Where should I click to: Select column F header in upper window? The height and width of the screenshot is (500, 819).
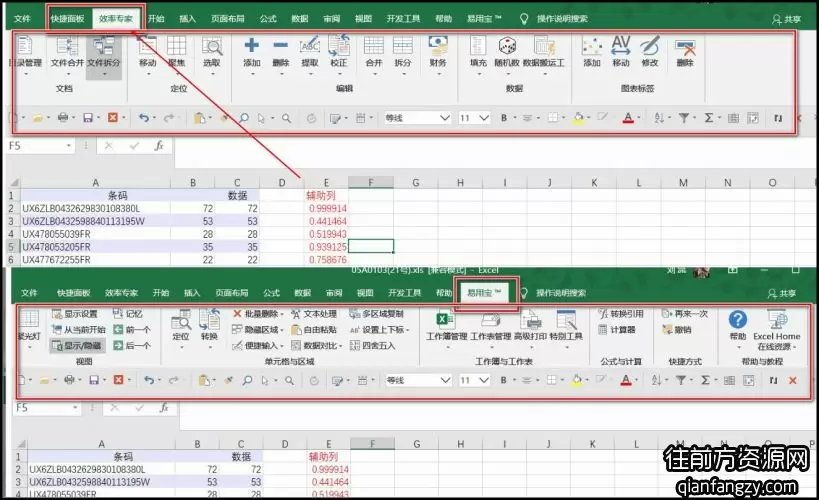pos(371,182)
